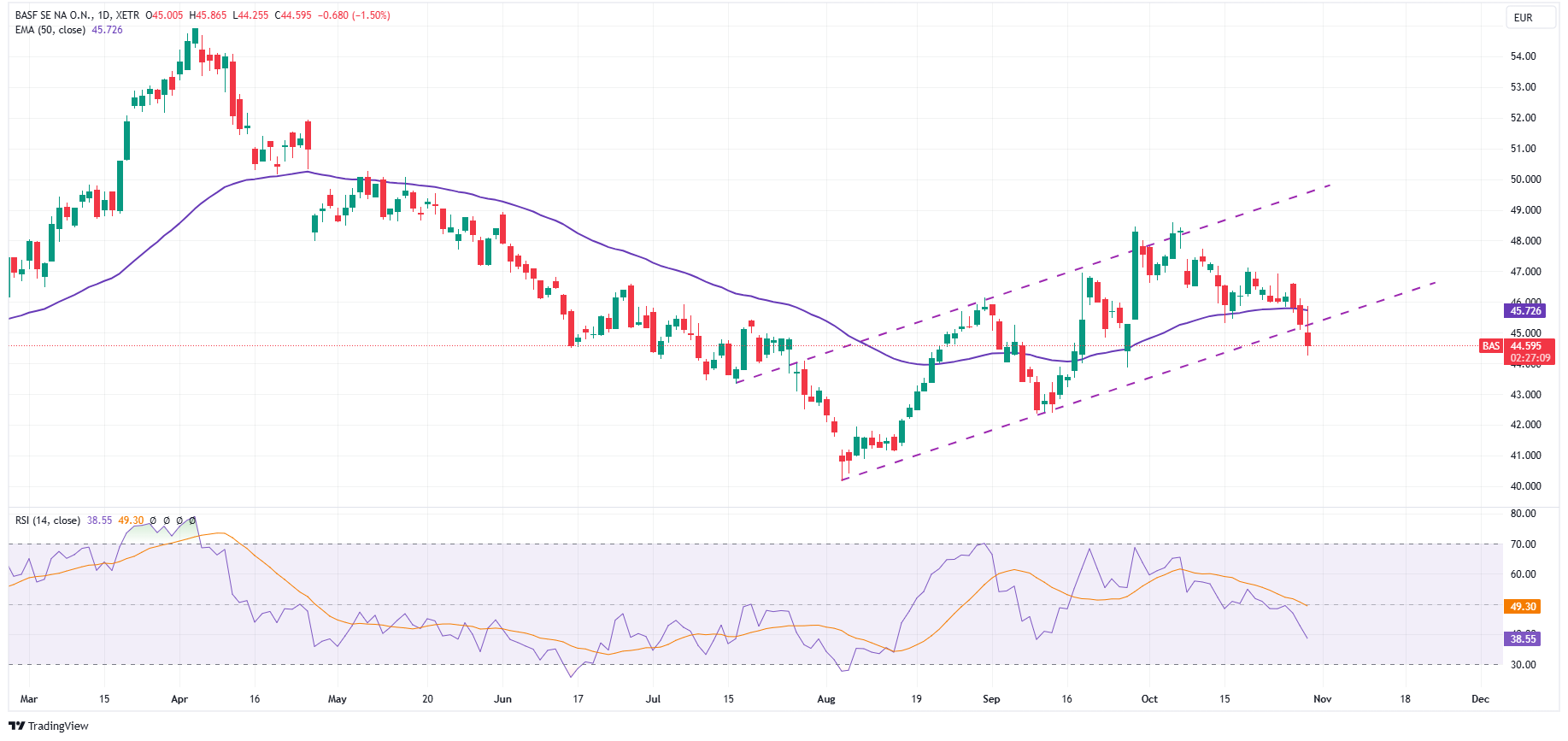Click the change value −0.680 (−1.50%)
Screen dimensions: 1568x741
(354, 15)
